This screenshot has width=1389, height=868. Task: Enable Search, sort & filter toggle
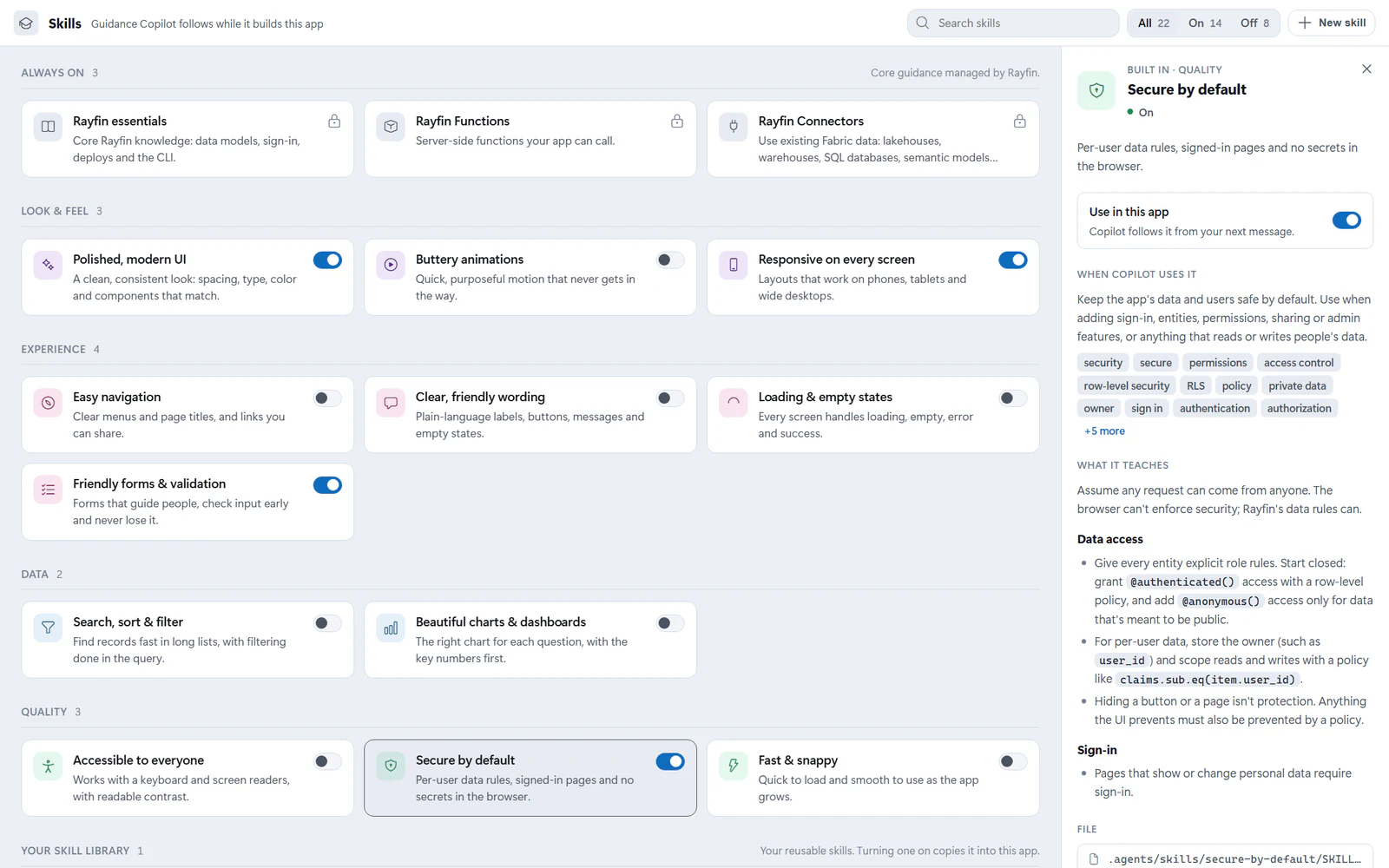tap(327, 623)
